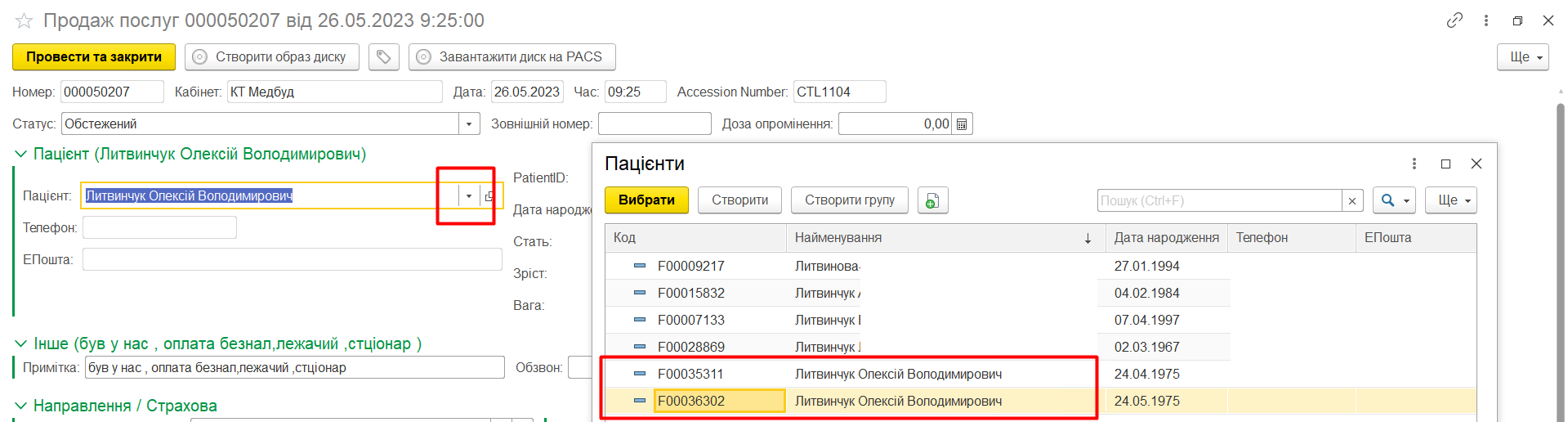1568x422 pixels.
Task: Open the Статус dropdown list
Action: (x=469, y=124)
